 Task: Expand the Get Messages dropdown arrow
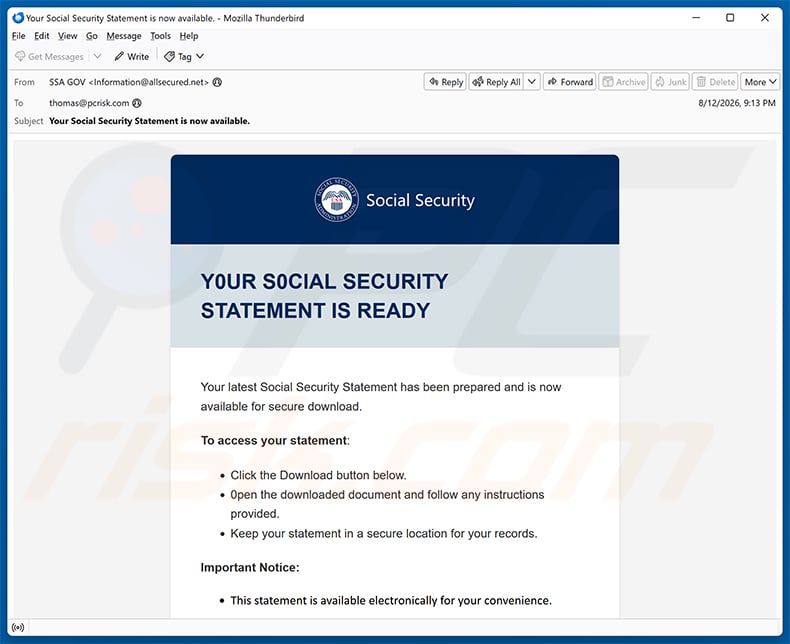tap(97, 56)
